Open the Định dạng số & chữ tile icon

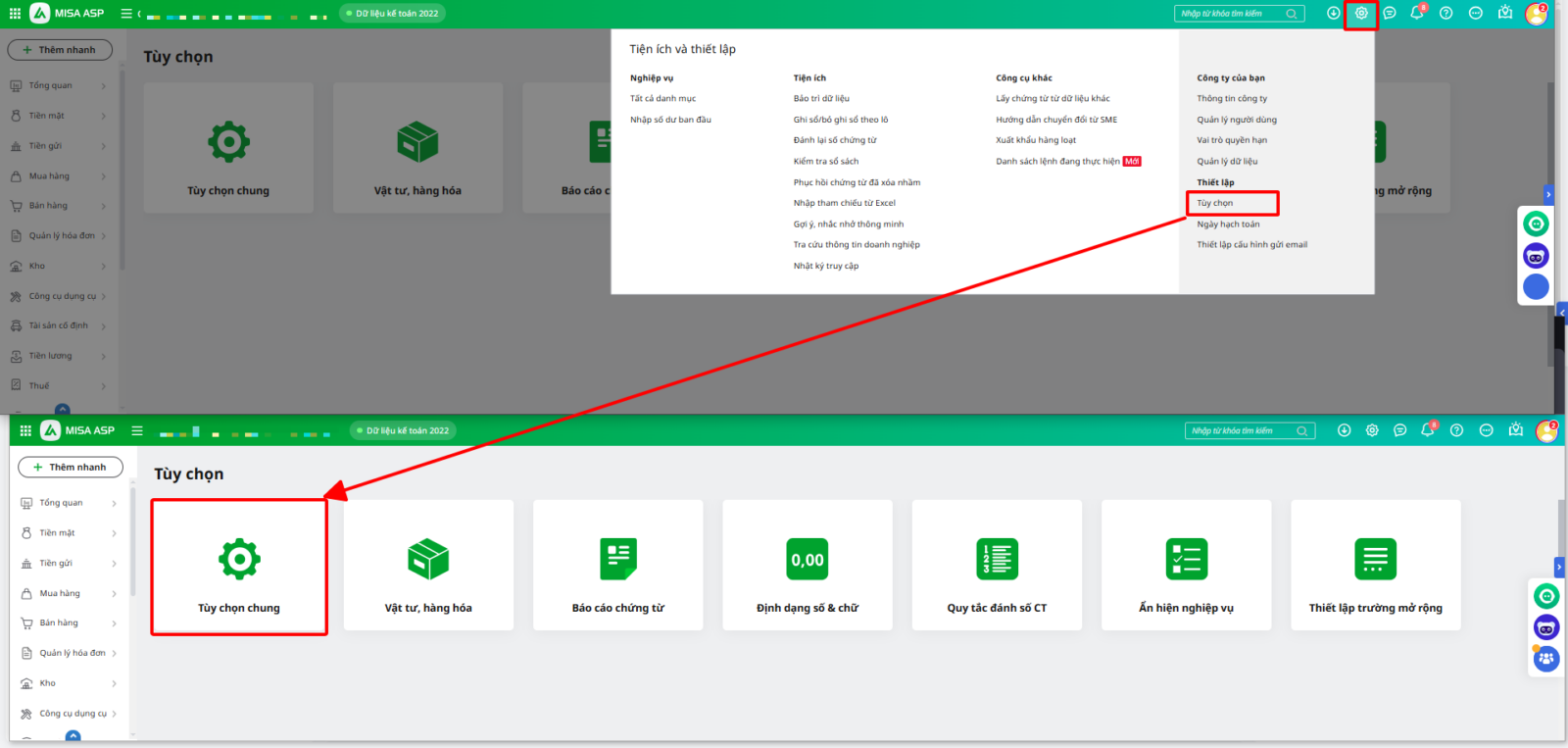tap(807, 560)
